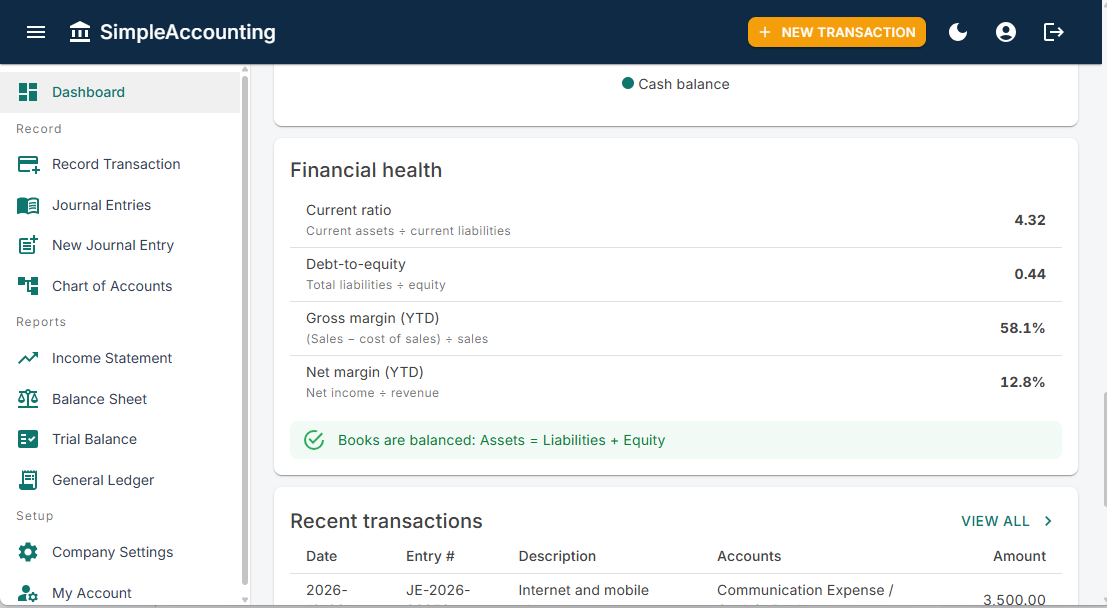Click the Total liabilities ÷ equity subtitle
The height and width of the screenshot is (608, 1107).
click(376, 285)
